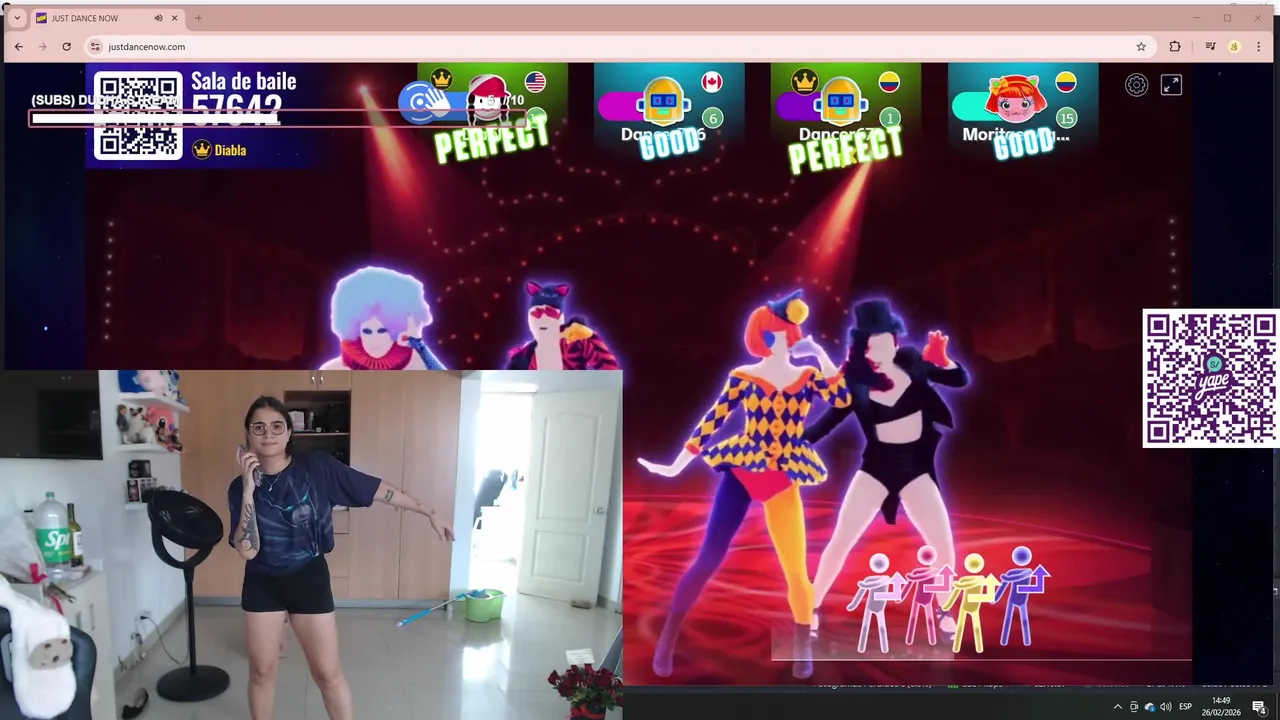Click the white dance pictogram figure

[x=877, y=602]
